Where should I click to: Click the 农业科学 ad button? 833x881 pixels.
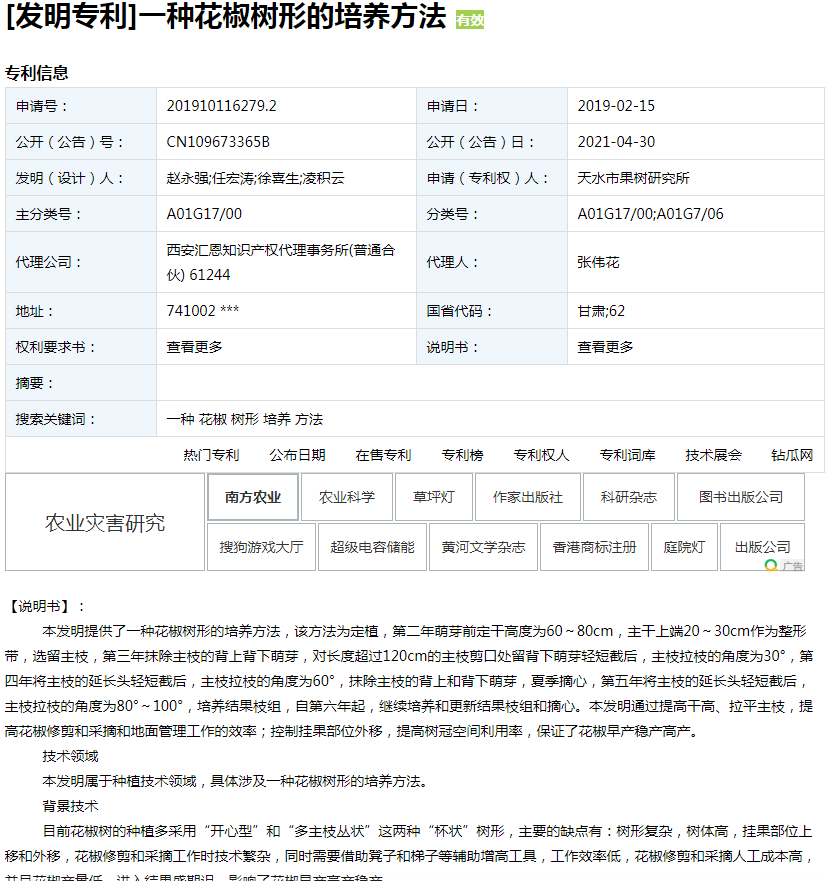tap(347, 497)
